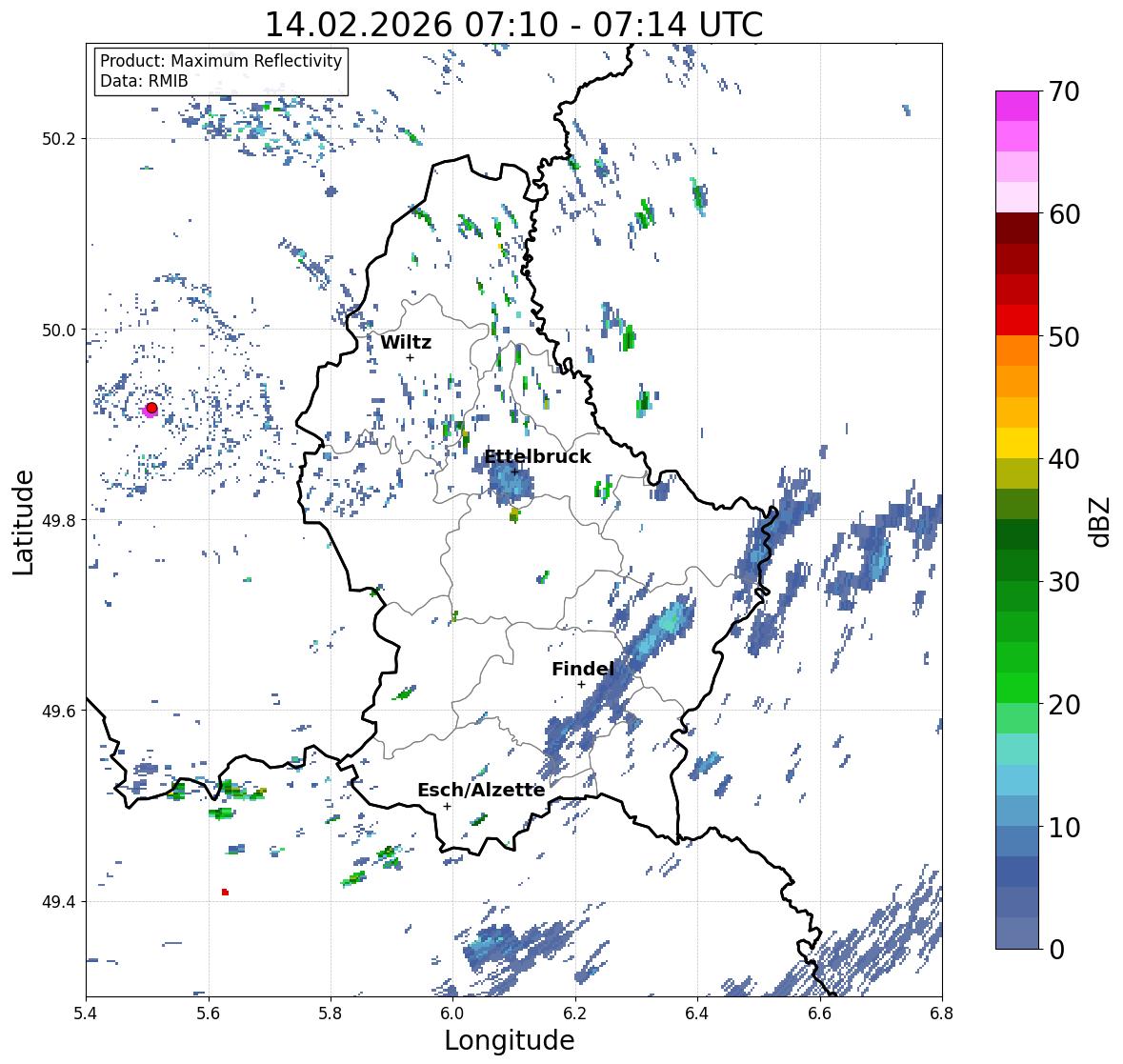Click the 'Longitude' axis label

(x=510, y=1040)
